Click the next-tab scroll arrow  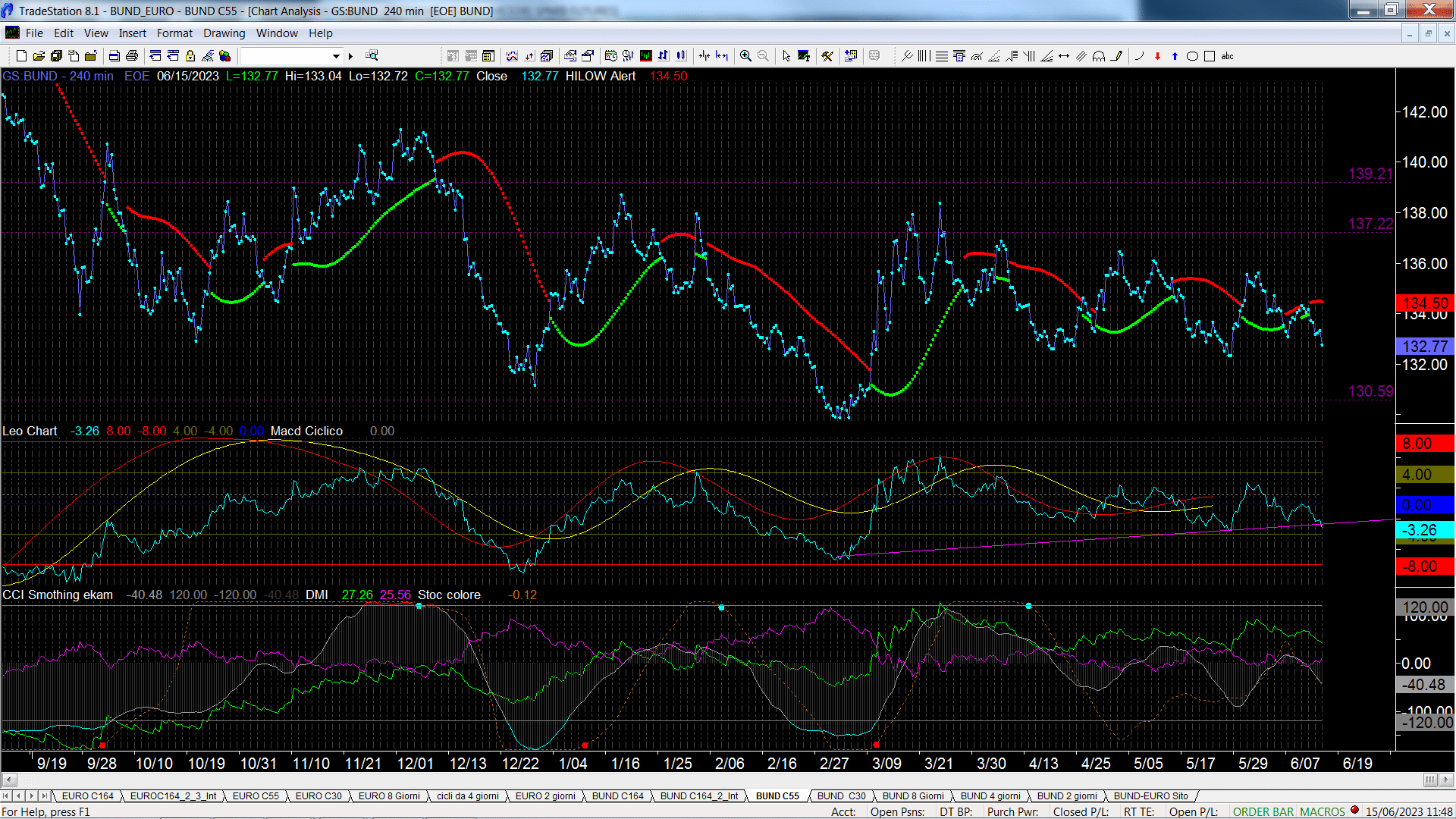tap(31, 795)
